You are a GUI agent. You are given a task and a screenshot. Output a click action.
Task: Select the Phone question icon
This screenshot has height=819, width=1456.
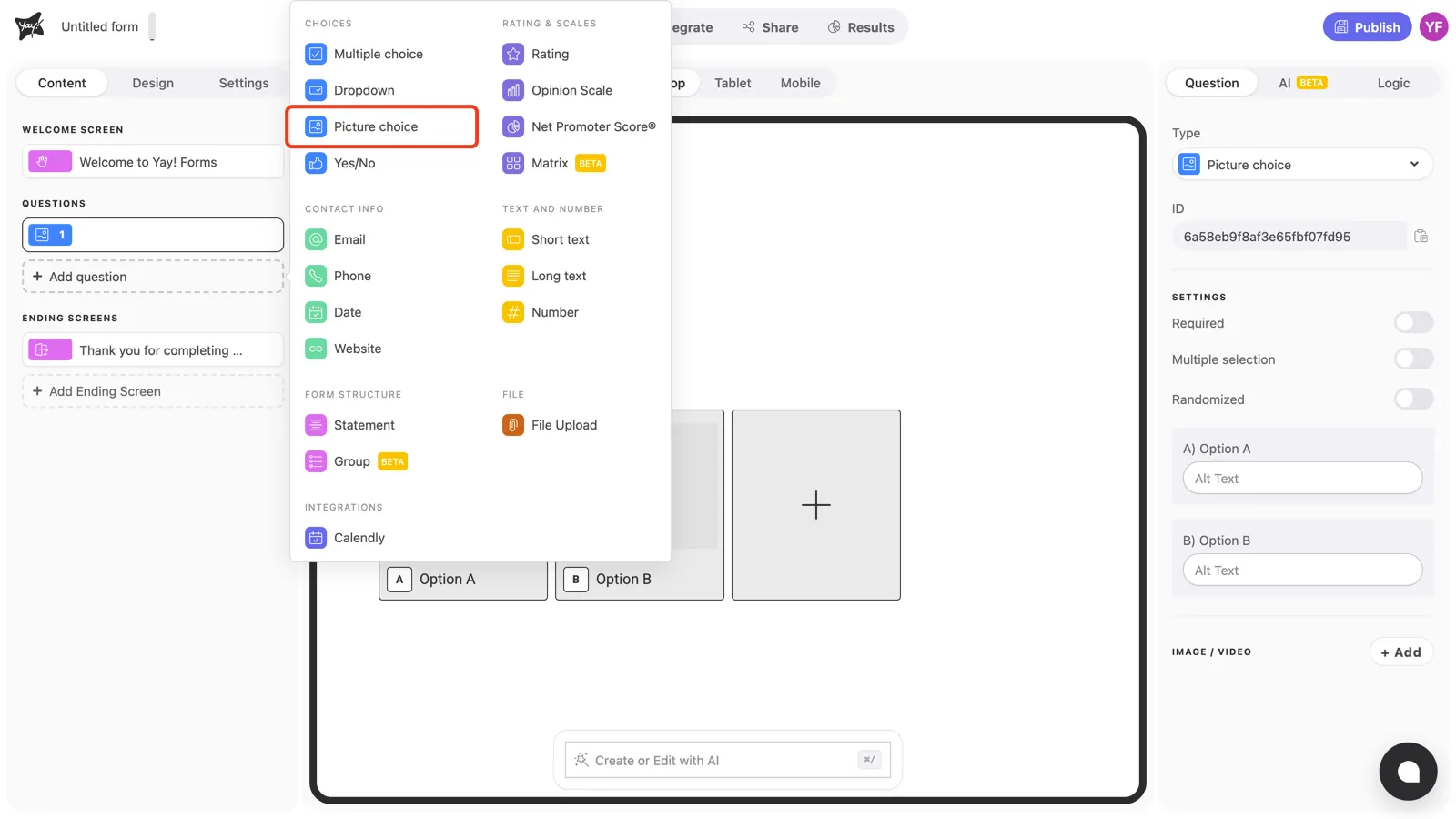click(316, 276)
